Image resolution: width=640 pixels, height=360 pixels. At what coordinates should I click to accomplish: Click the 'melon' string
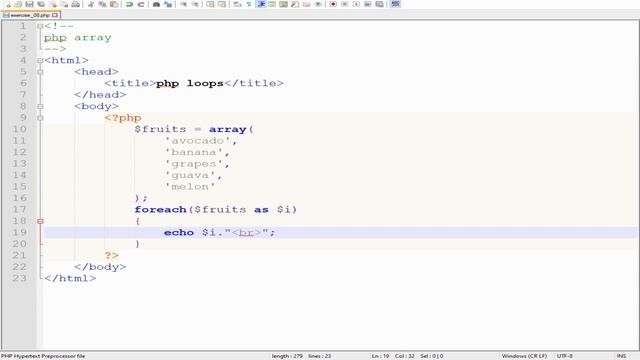click(190, 187)
